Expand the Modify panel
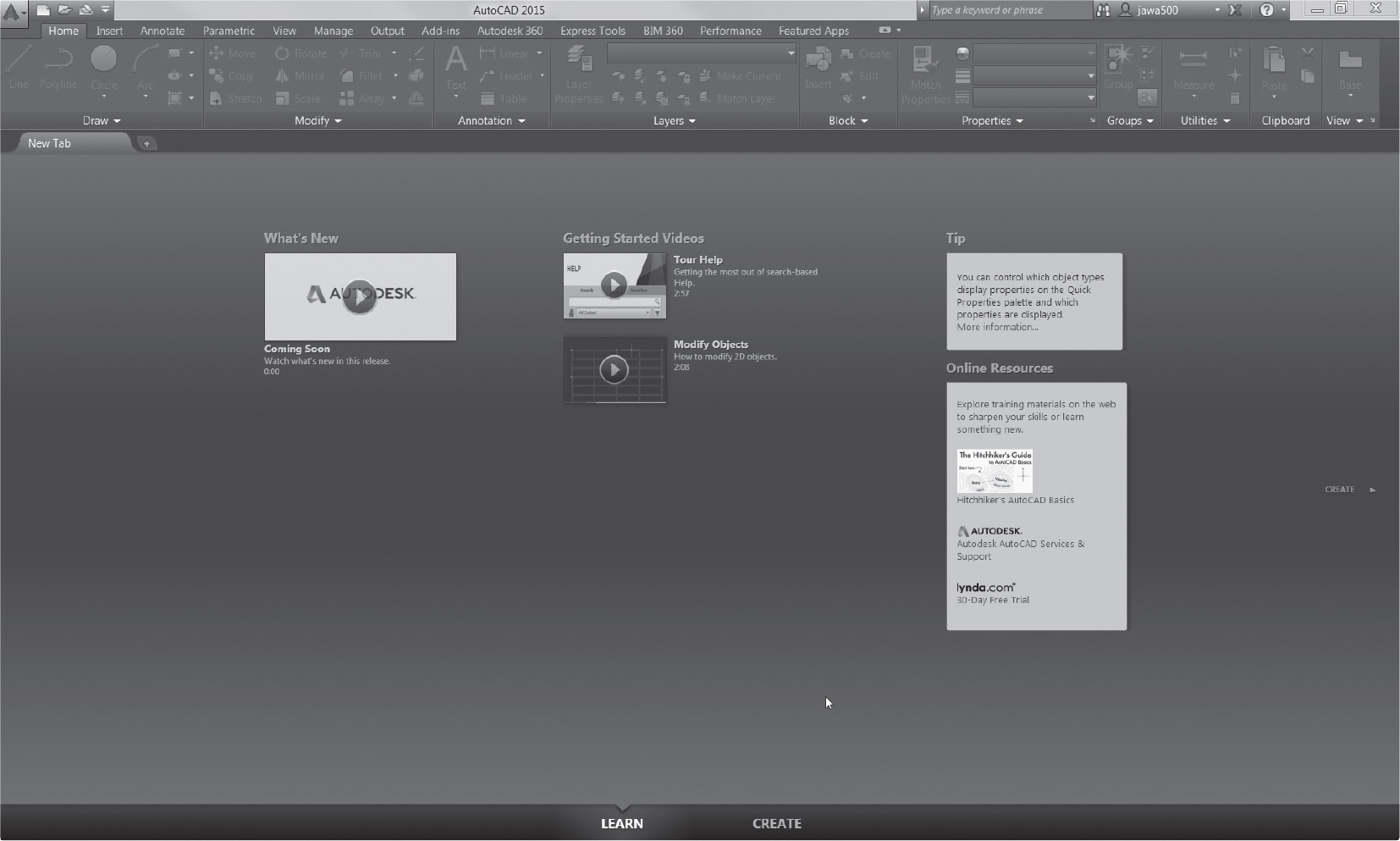1400x841 pixels. tap(318, 121)
